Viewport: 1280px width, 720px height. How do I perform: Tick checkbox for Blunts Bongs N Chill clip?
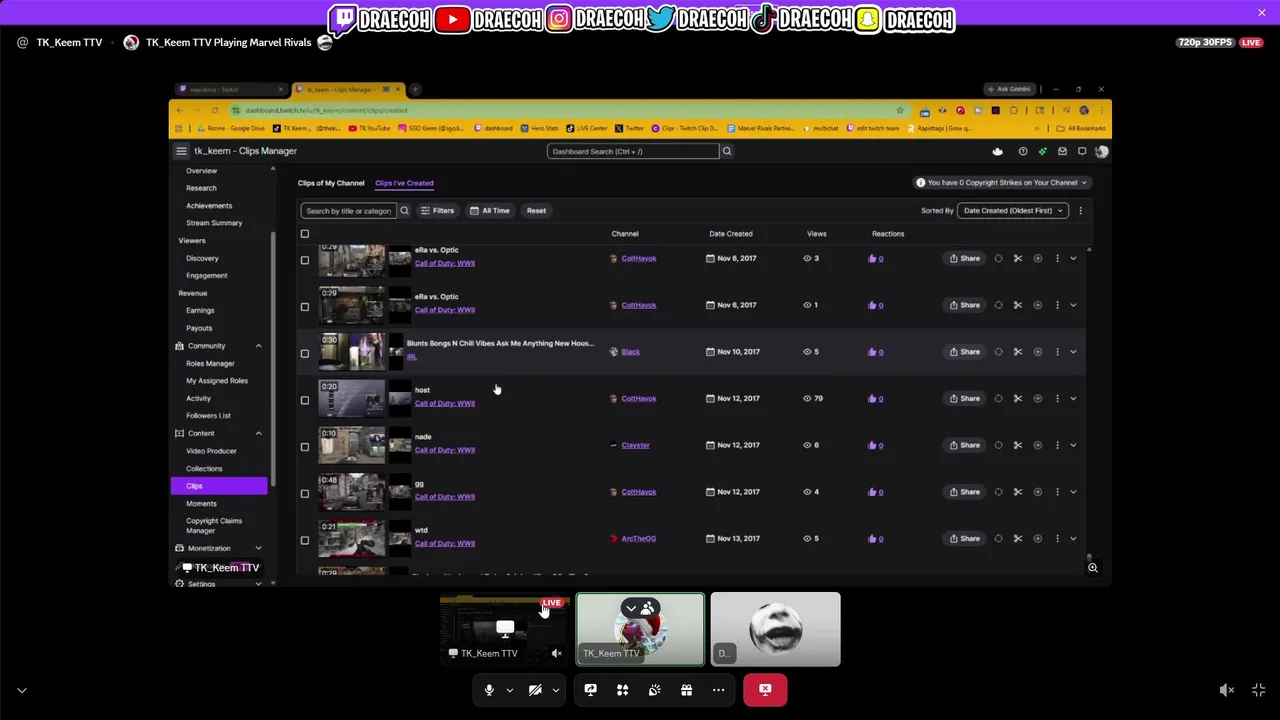coord(305,353)
